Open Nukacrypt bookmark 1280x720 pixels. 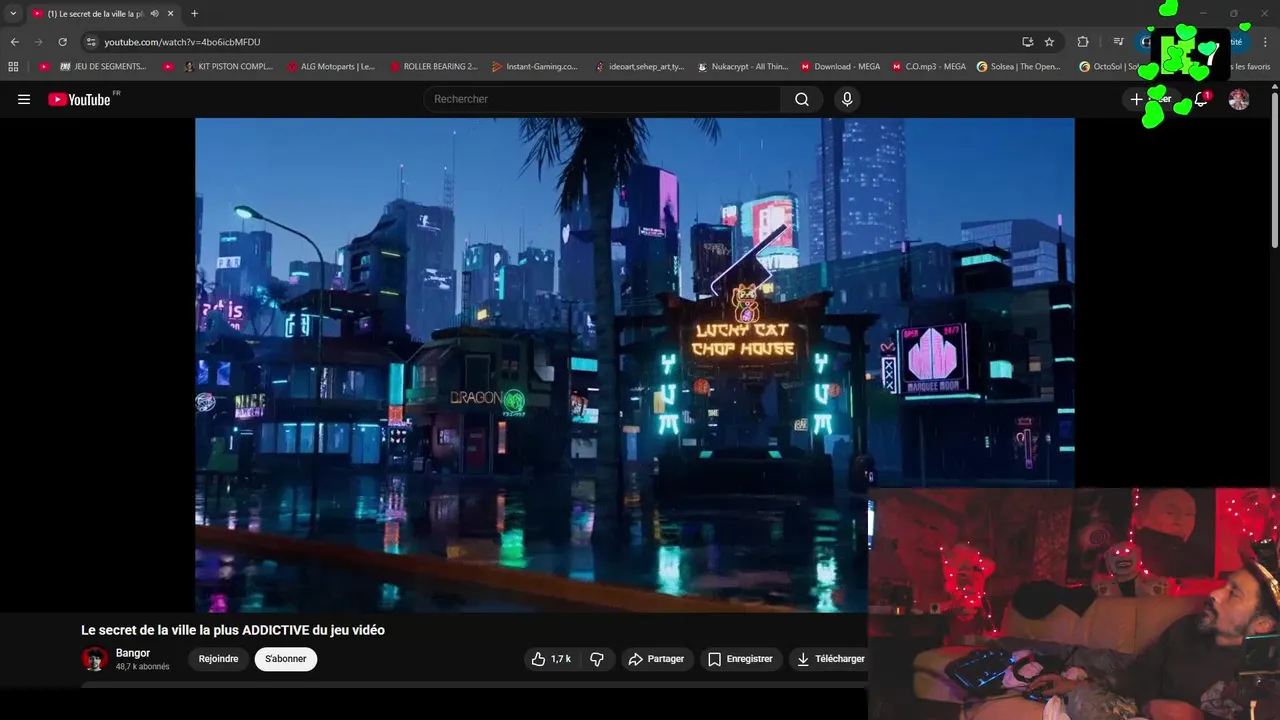742,67
